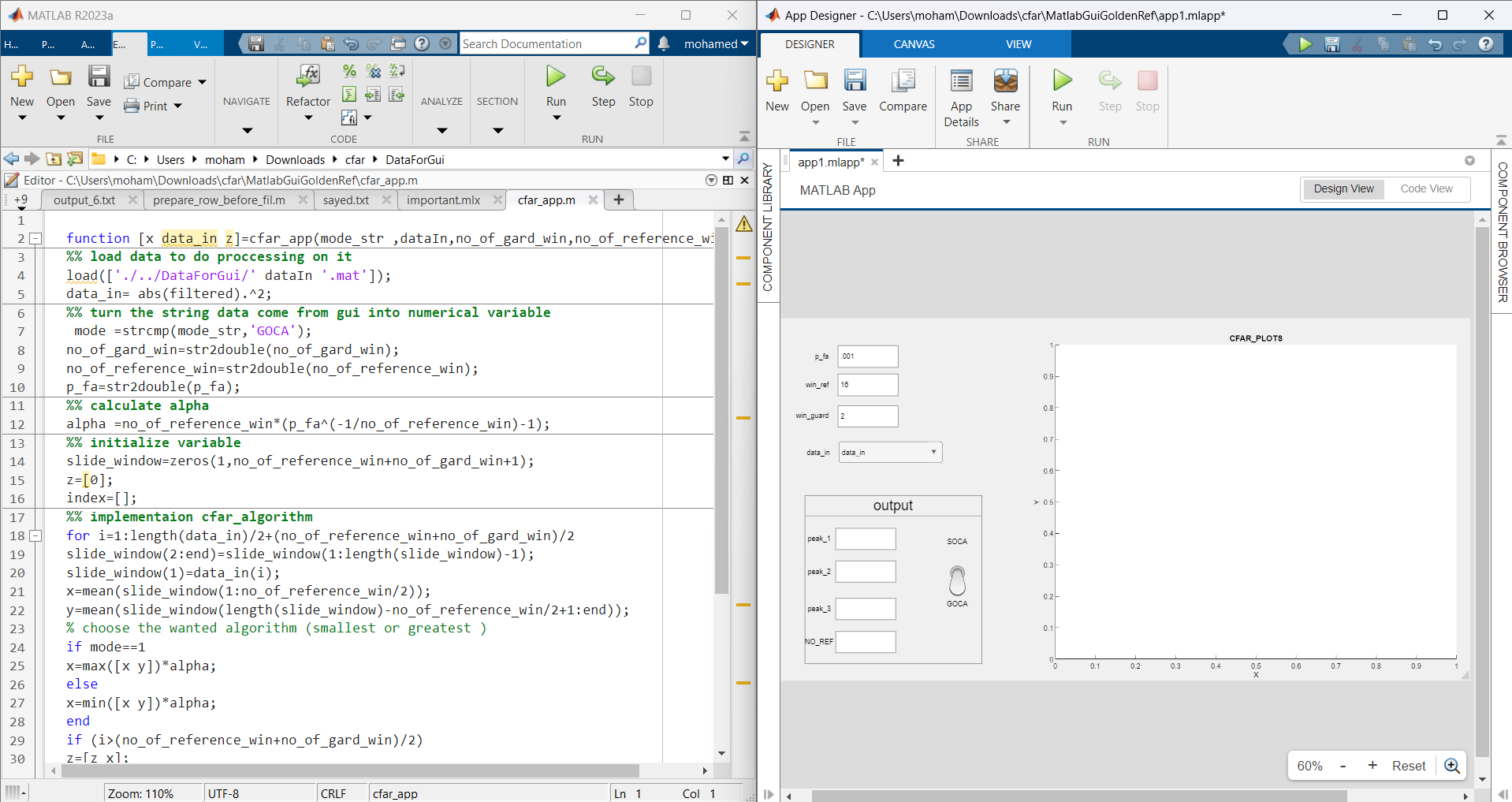Click the New file icon in MATLAB editor
Viewport: 1512px width, 802px height.
22,76
